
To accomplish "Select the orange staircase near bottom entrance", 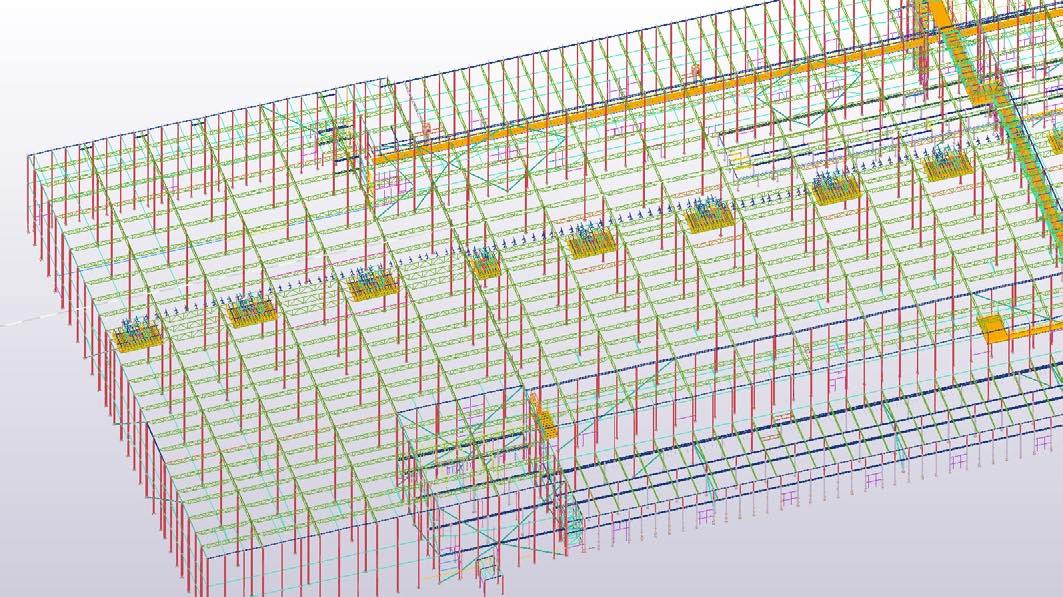I will coord(543,415).
